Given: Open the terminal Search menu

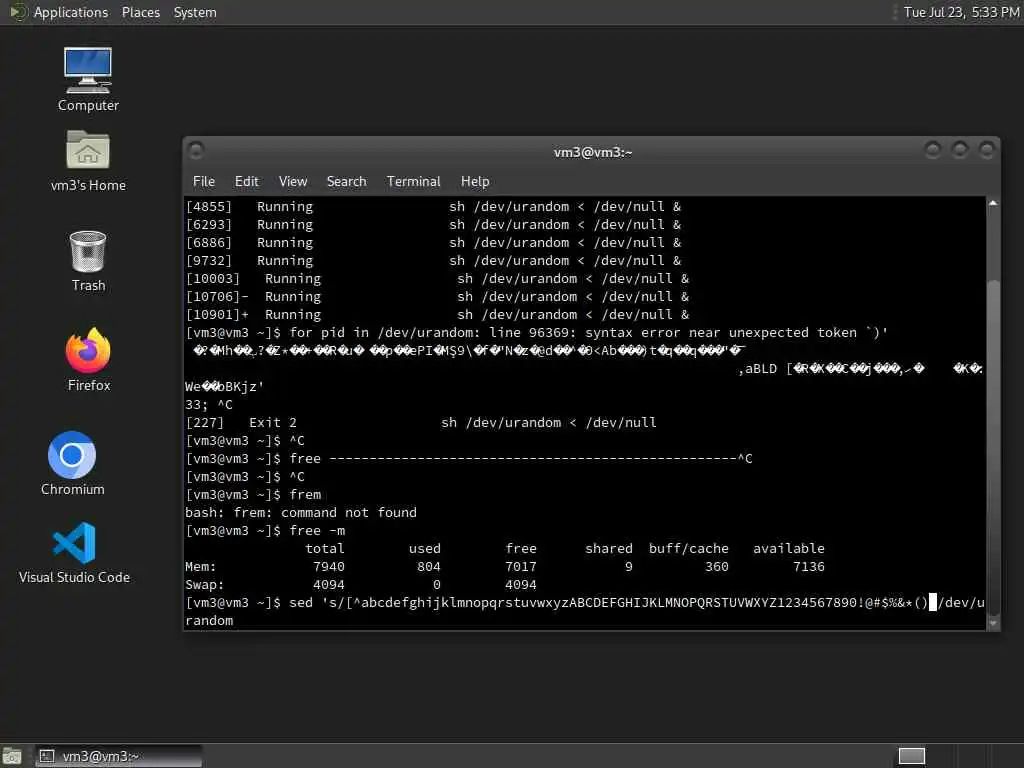Looking at the screenshot, I should click(x=347, y=182).
